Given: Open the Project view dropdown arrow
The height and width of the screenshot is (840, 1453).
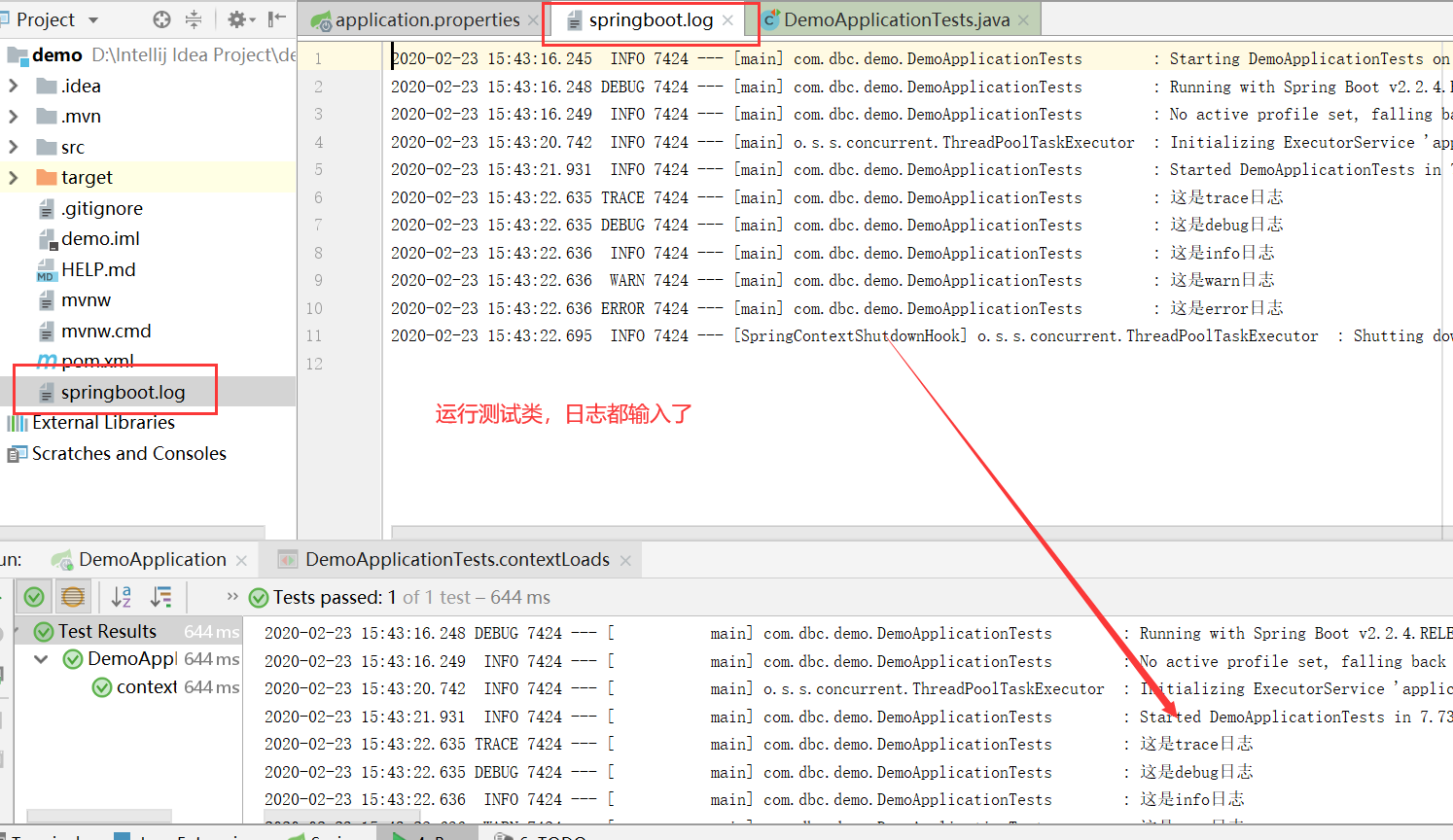Looking at the screenshot, I should (x=93, y=20).
